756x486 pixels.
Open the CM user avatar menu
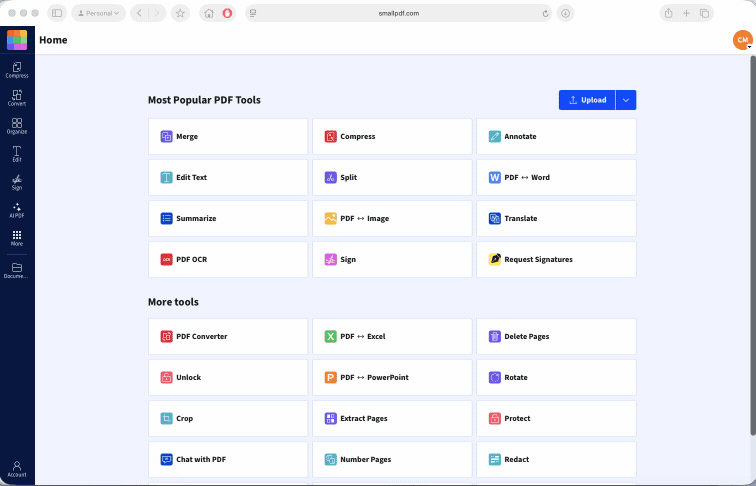[x=742, y=40]
